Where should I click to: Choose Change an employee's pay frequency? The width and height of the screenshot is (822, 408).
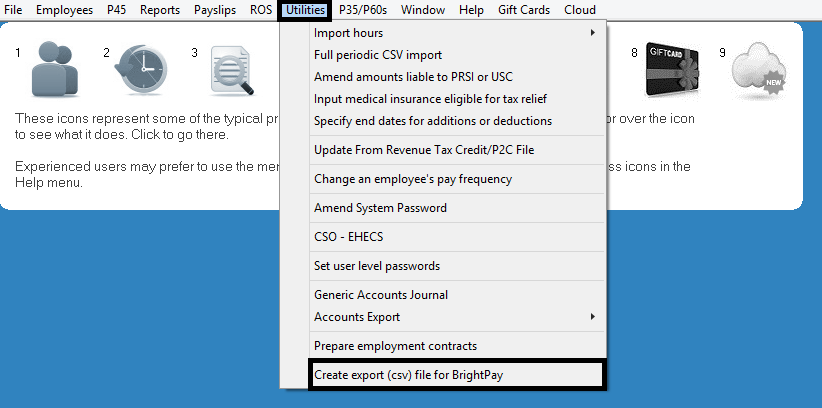click(457, 179)
